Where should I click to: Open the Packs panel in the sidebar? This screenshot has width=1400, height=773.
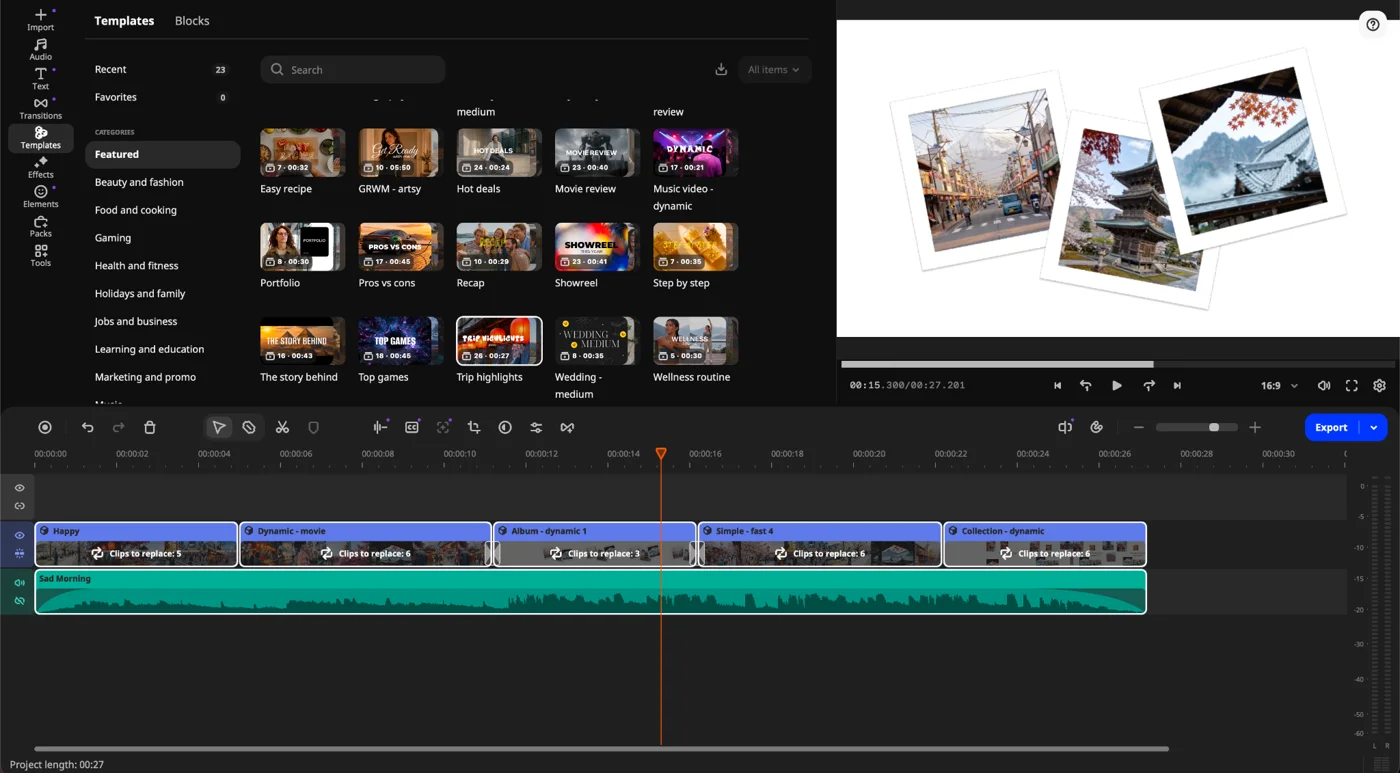[x=40, y=226]
